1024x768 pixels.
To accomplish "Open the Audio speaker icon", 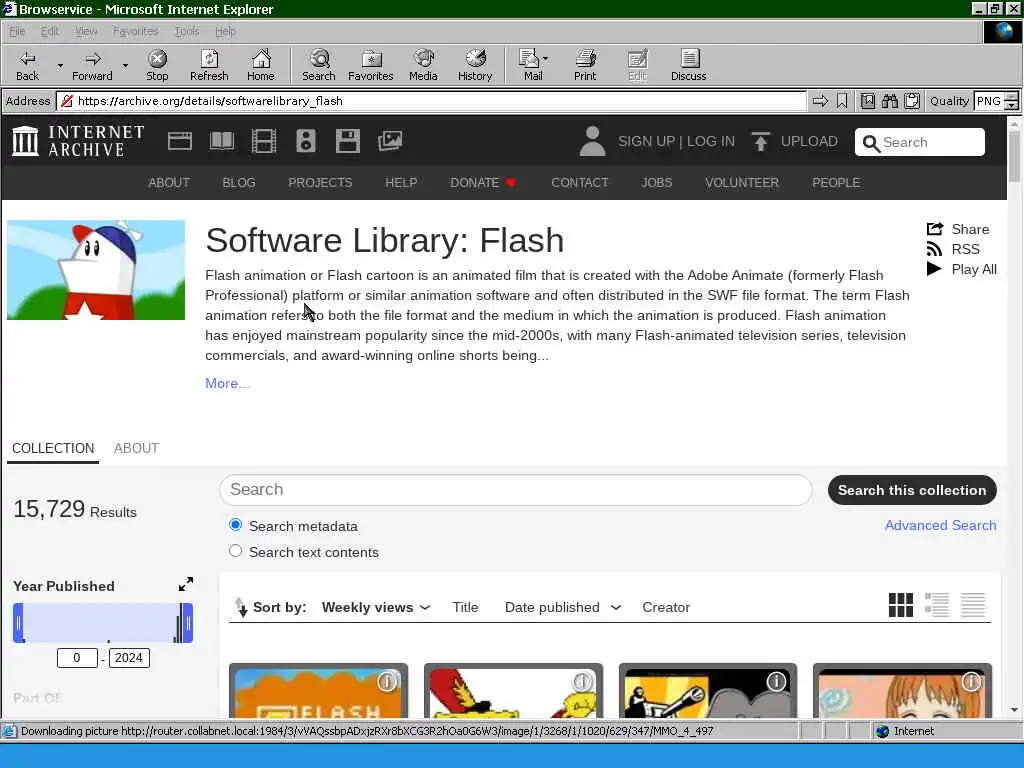I will coord(306,141).
